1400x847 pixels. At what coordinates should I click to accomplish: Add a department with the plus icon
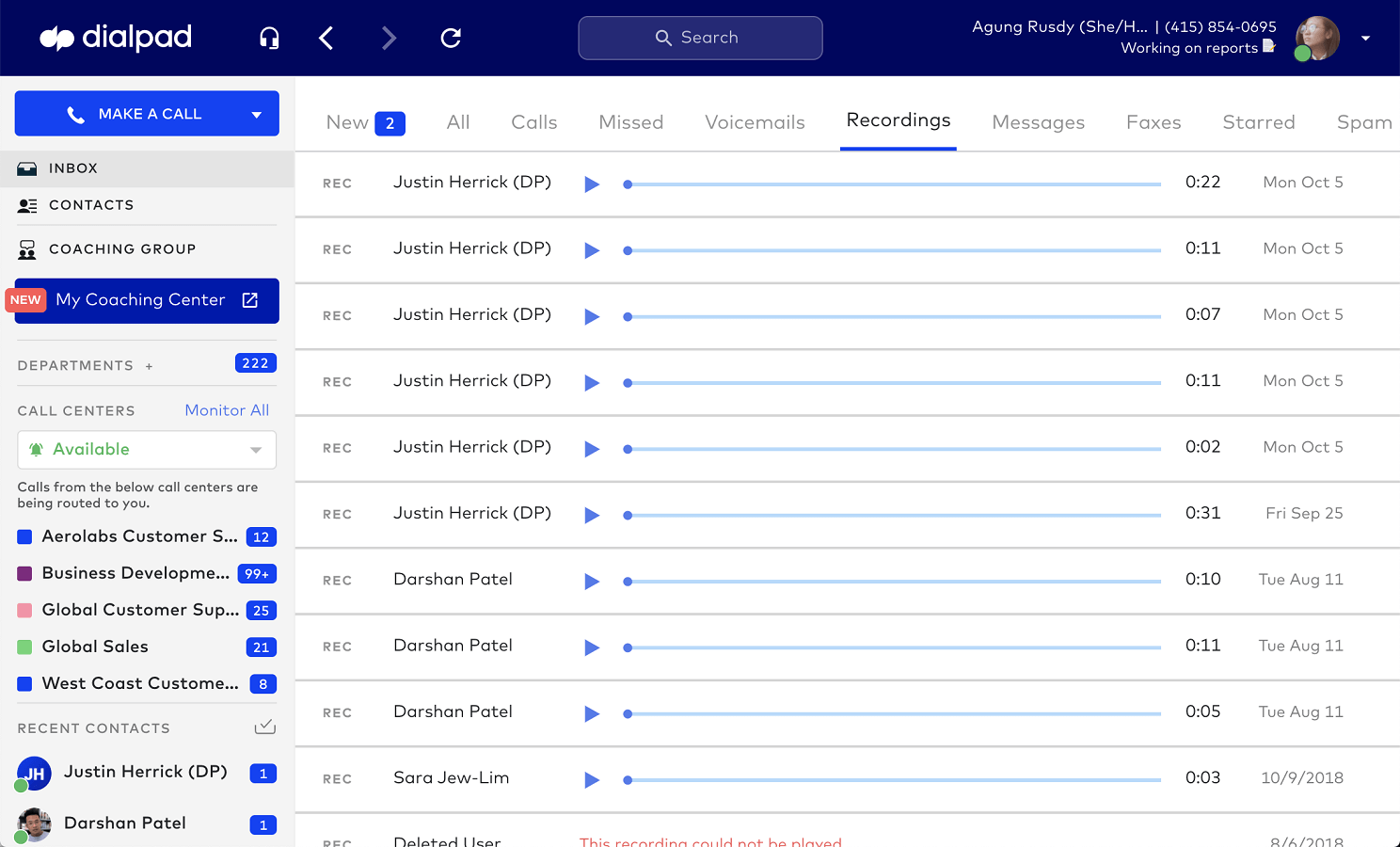[149, 366]
